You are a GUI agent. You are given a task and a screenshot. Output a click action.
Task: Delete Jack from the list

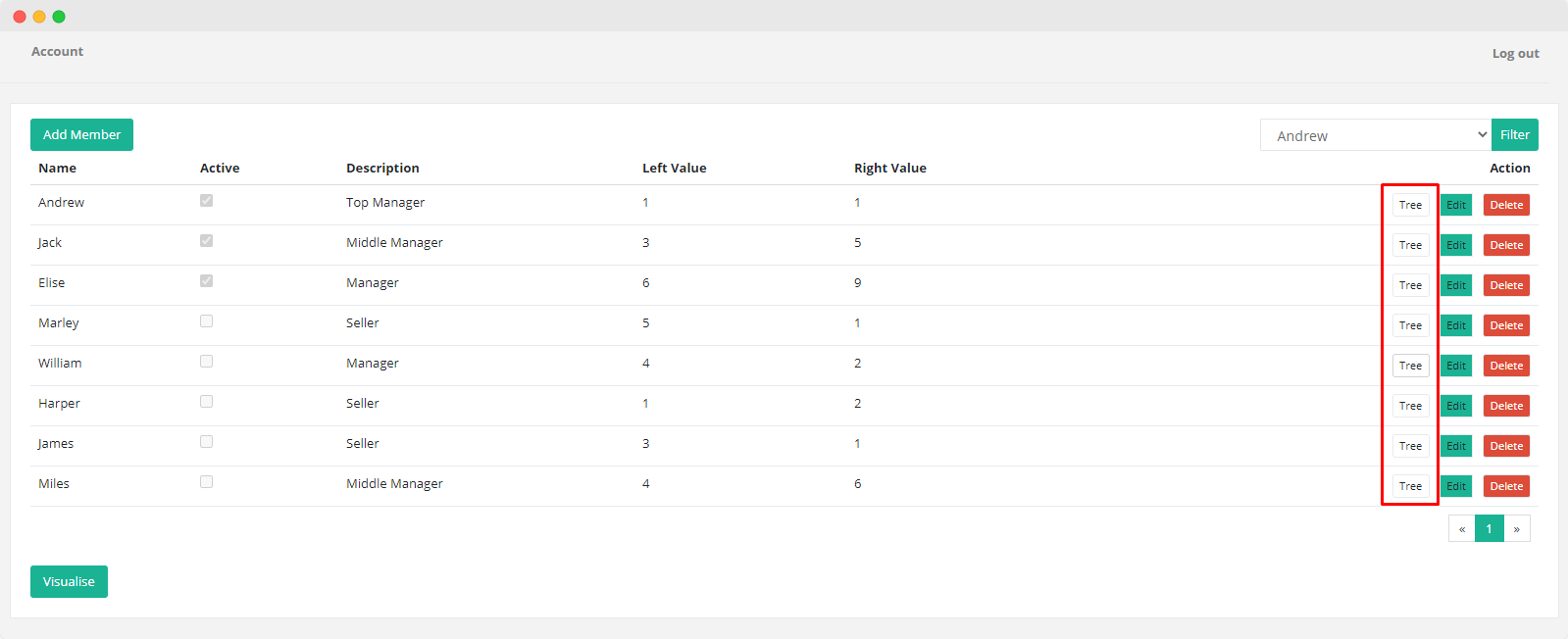click(x=1506, y=245)
